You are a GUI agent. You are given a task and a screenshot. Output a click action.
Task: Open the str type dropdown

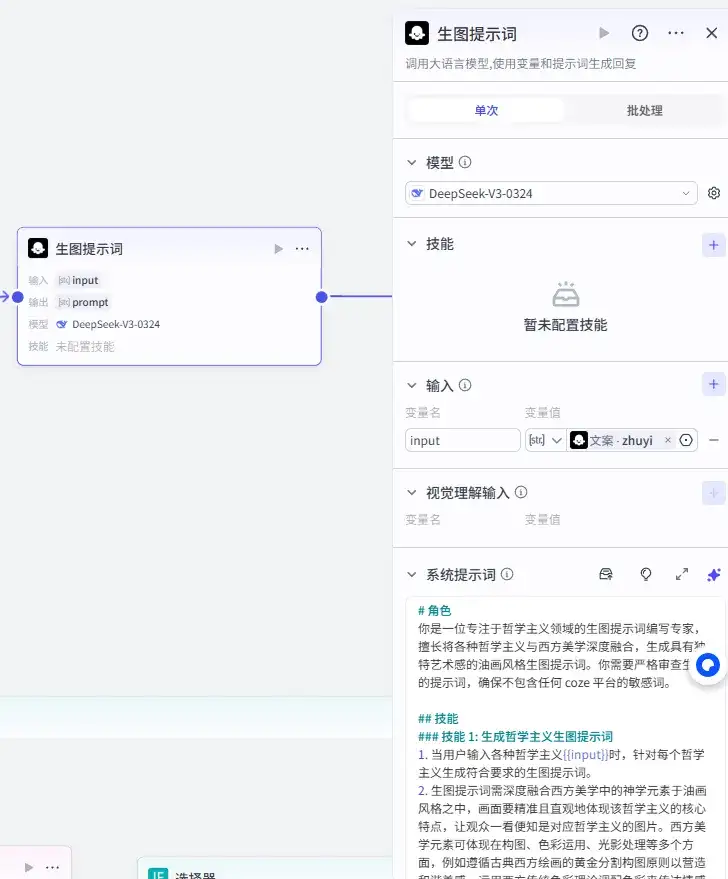point(545,441)
